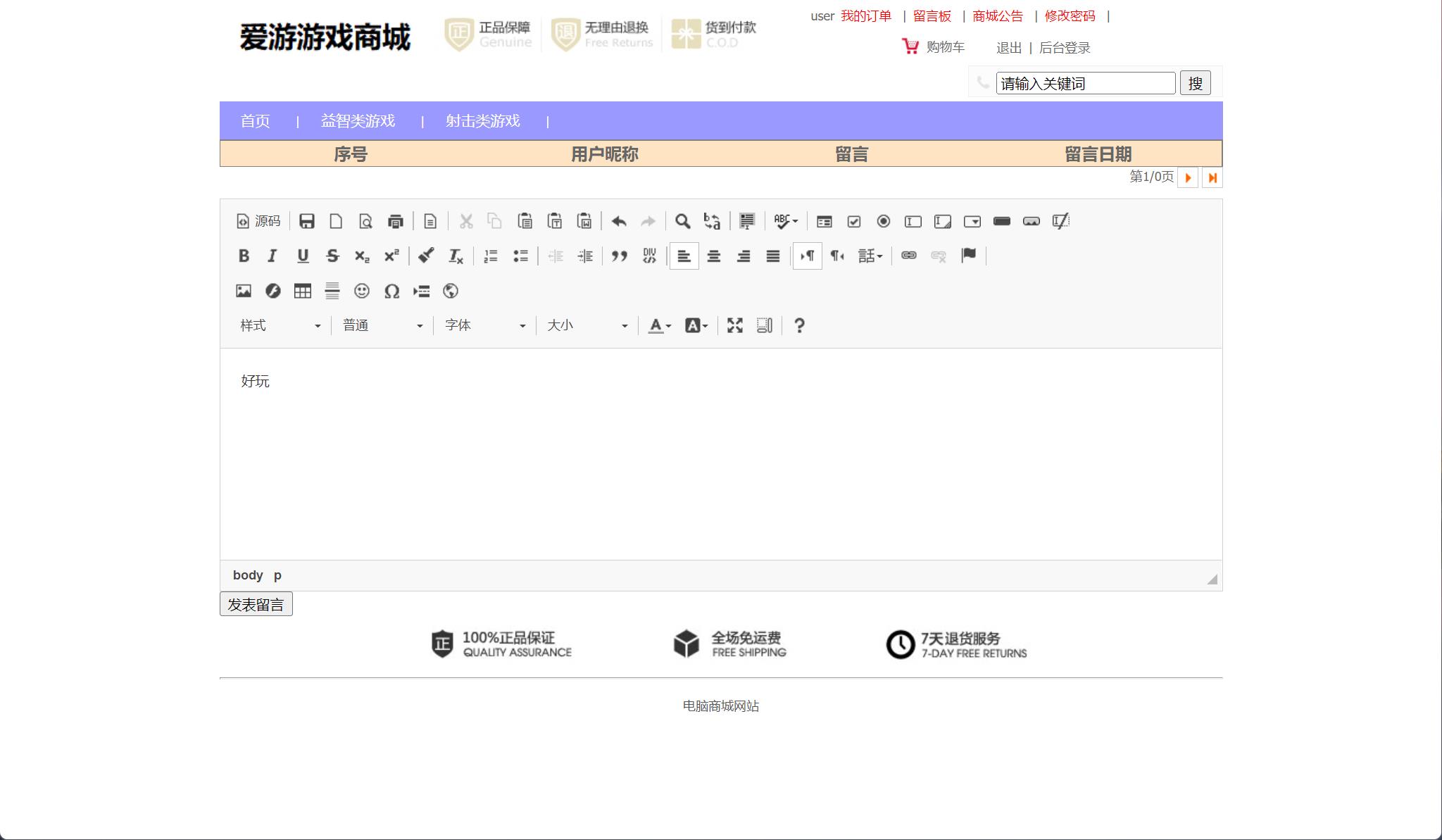Switch to the 益智类游戏 category
Image resolution: width=1442 pixels, height=840 pixels.
point(358,120)
